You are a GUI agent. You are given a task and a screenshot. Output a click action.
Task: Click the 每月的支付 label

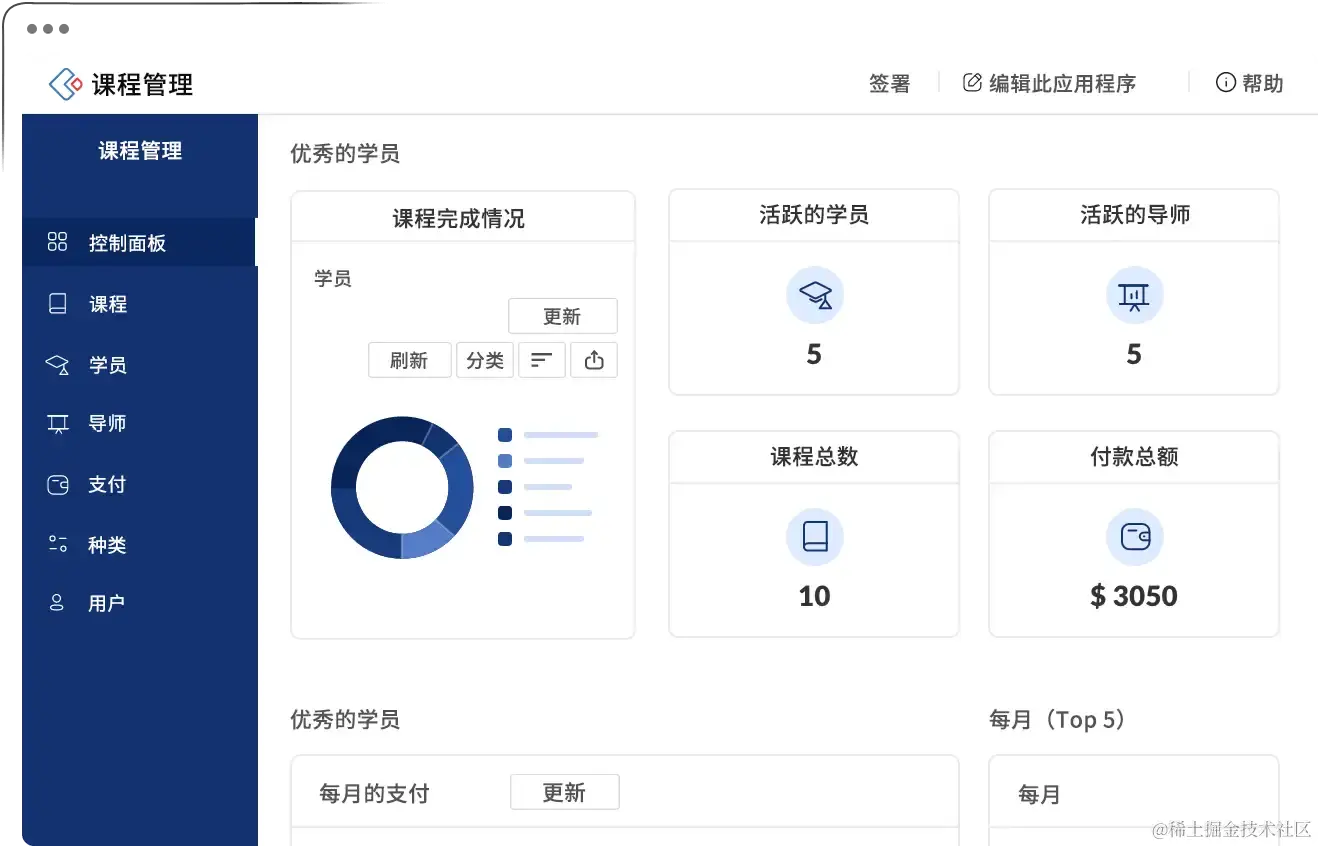point(374,794)
